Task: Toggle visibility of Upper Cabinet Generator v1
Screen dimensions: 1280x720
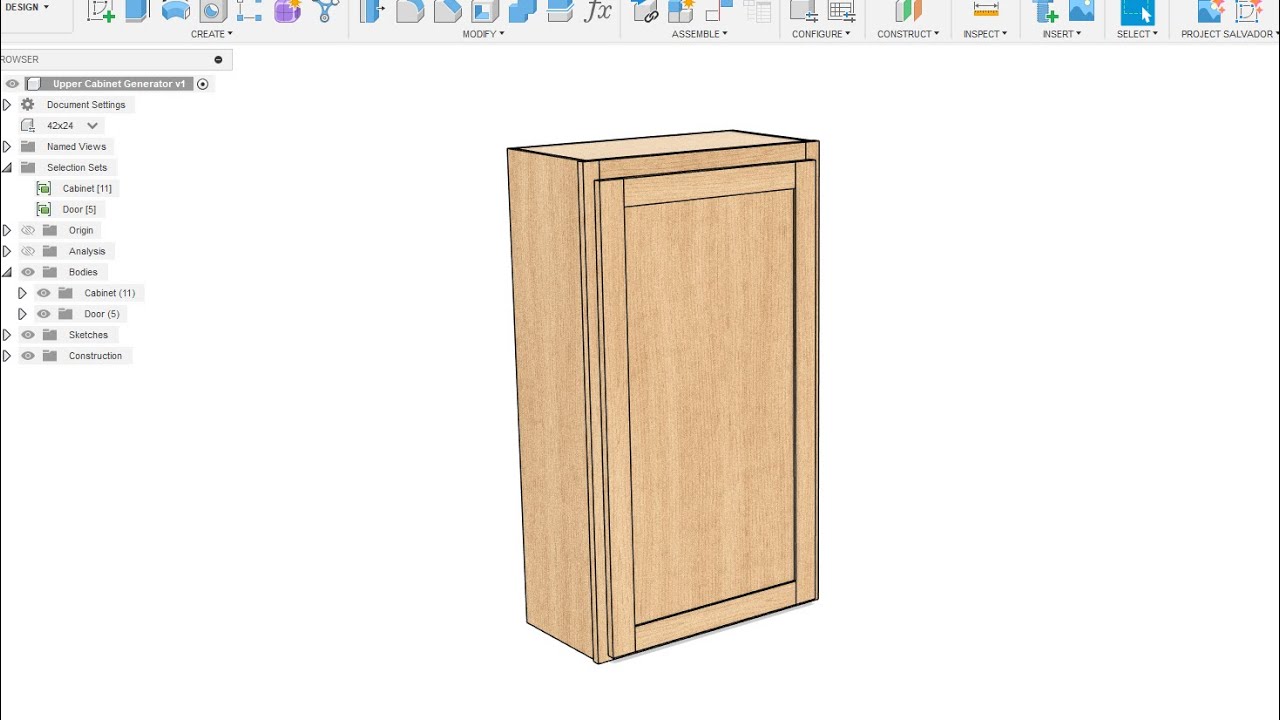Action: tap(12, 84)
